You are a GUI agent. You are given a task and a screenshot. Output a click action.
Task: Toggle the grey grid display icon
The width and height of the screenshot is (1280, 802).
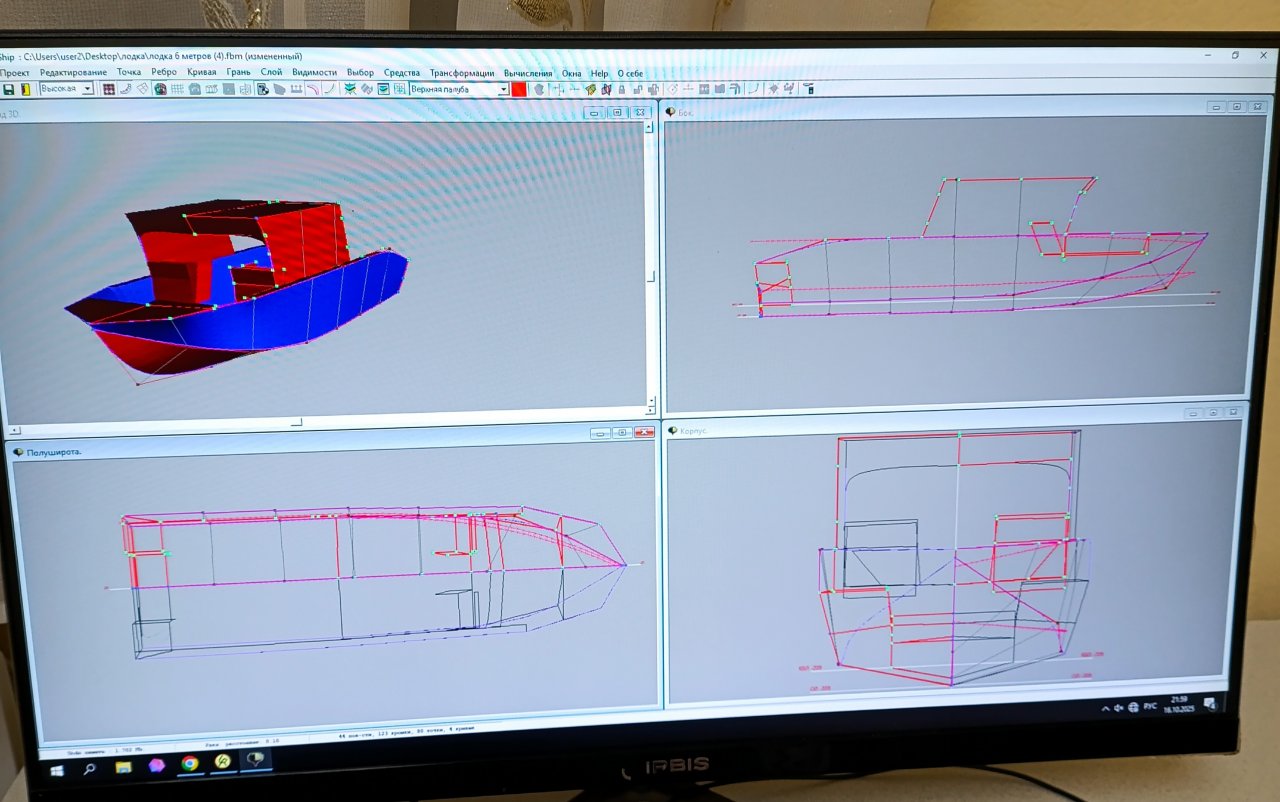[177, 89]
